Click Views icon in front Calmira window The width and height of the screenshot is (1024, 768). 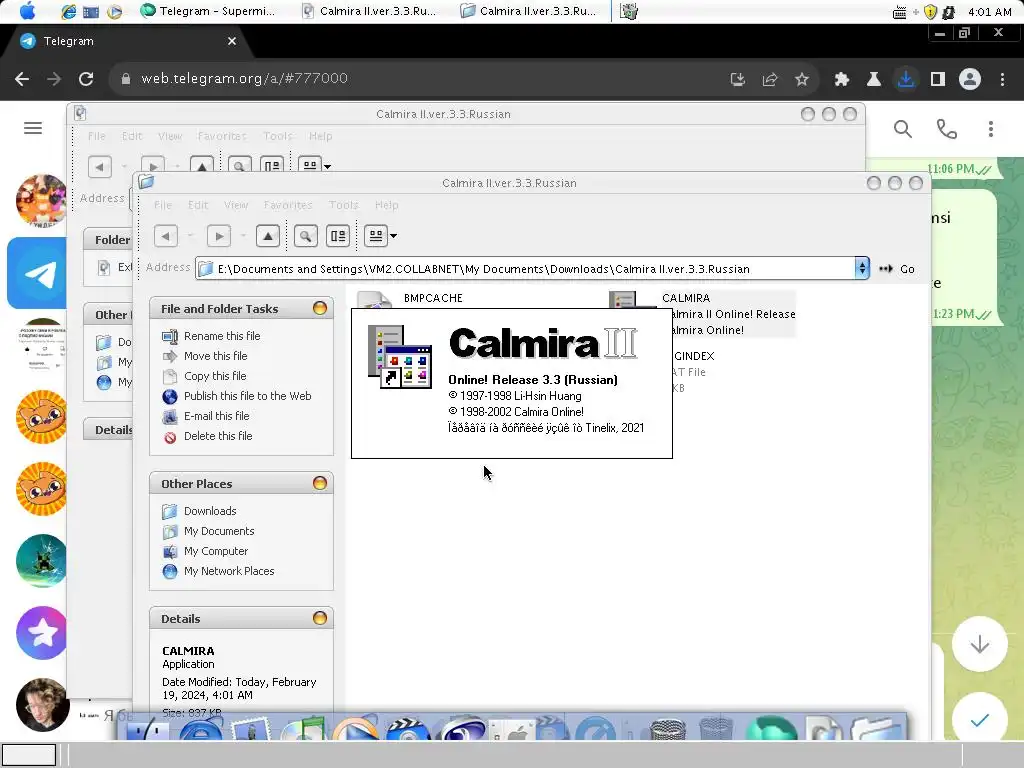pos(376,236)
